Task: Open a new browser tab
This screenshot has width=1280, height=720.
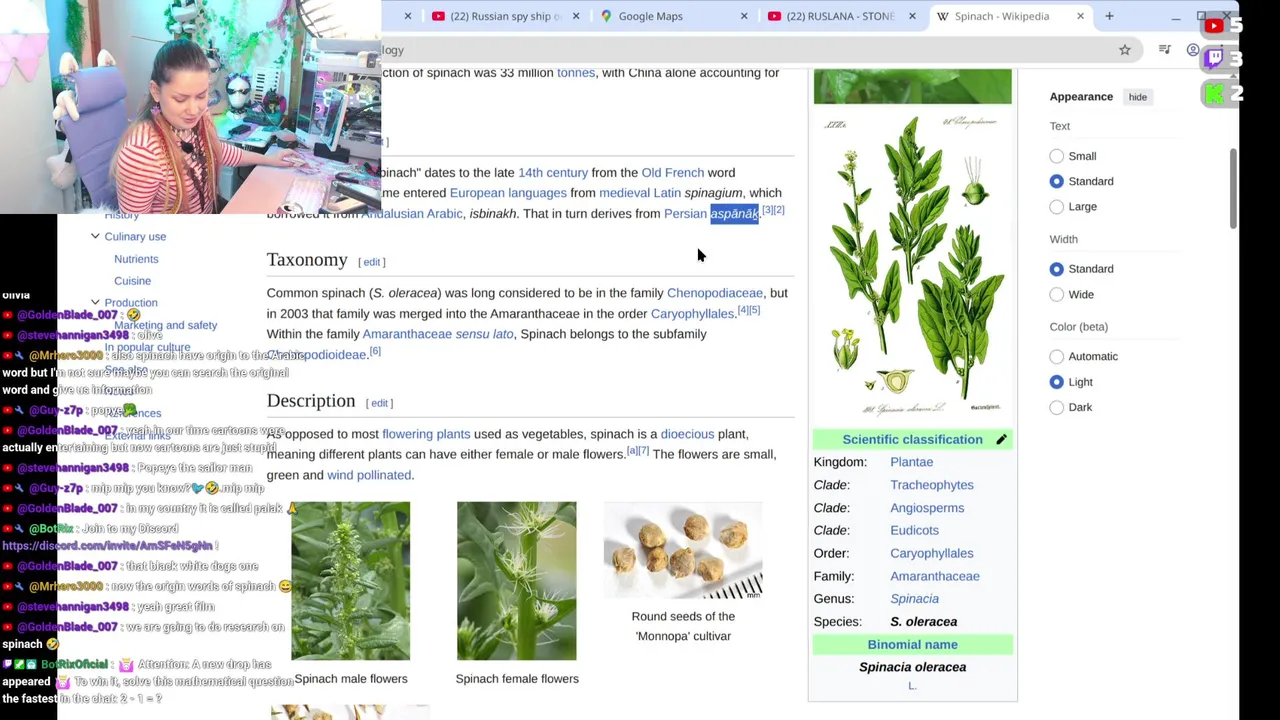Action: (1110, 16)
